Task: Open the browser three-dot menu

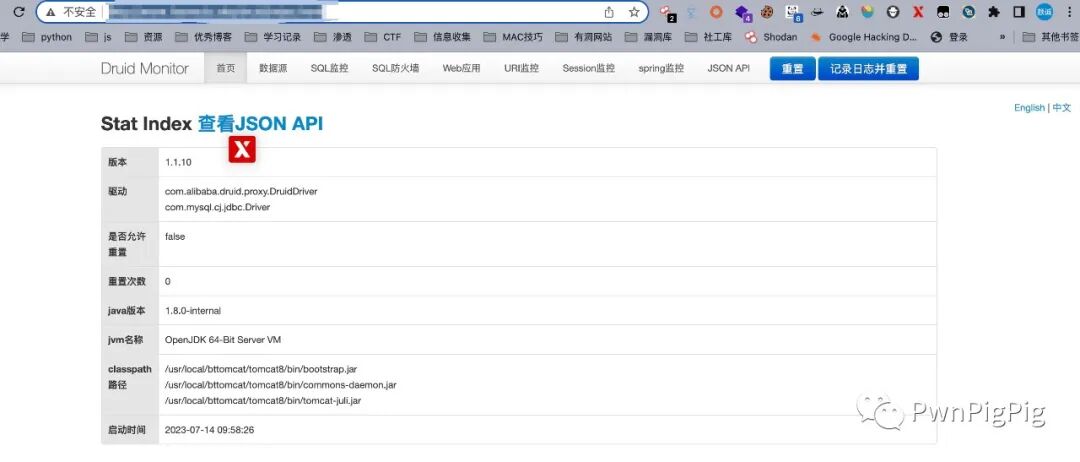Action: click(1068, 12)
